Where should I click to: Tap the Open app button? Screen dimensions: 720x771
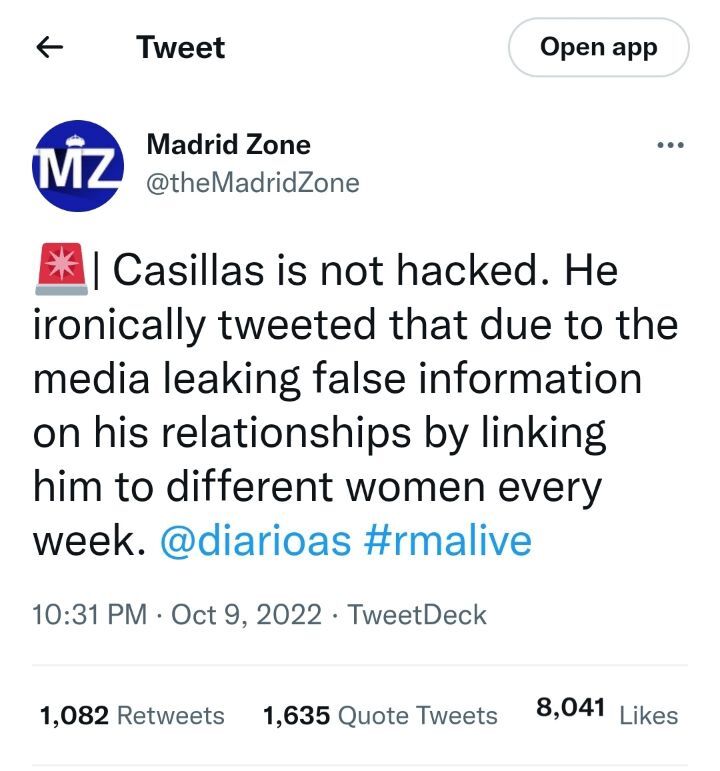tap(598, 47)
